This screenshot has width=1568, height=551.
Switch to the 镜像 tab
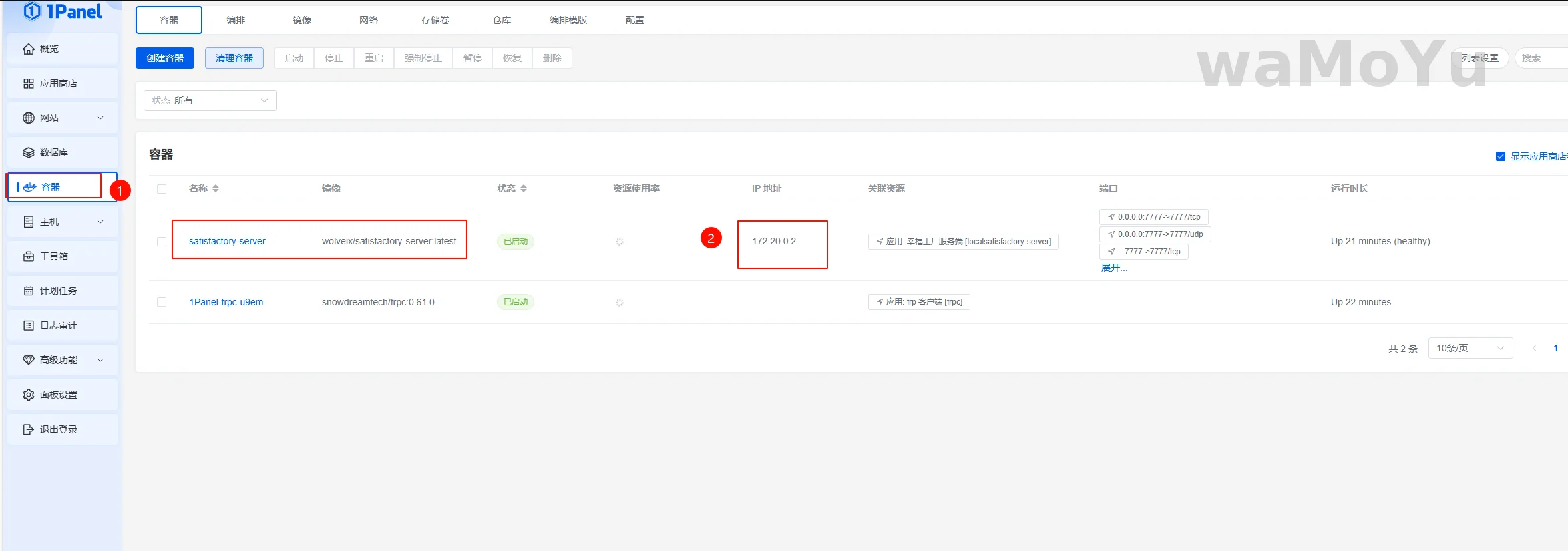tap(302, 20)
